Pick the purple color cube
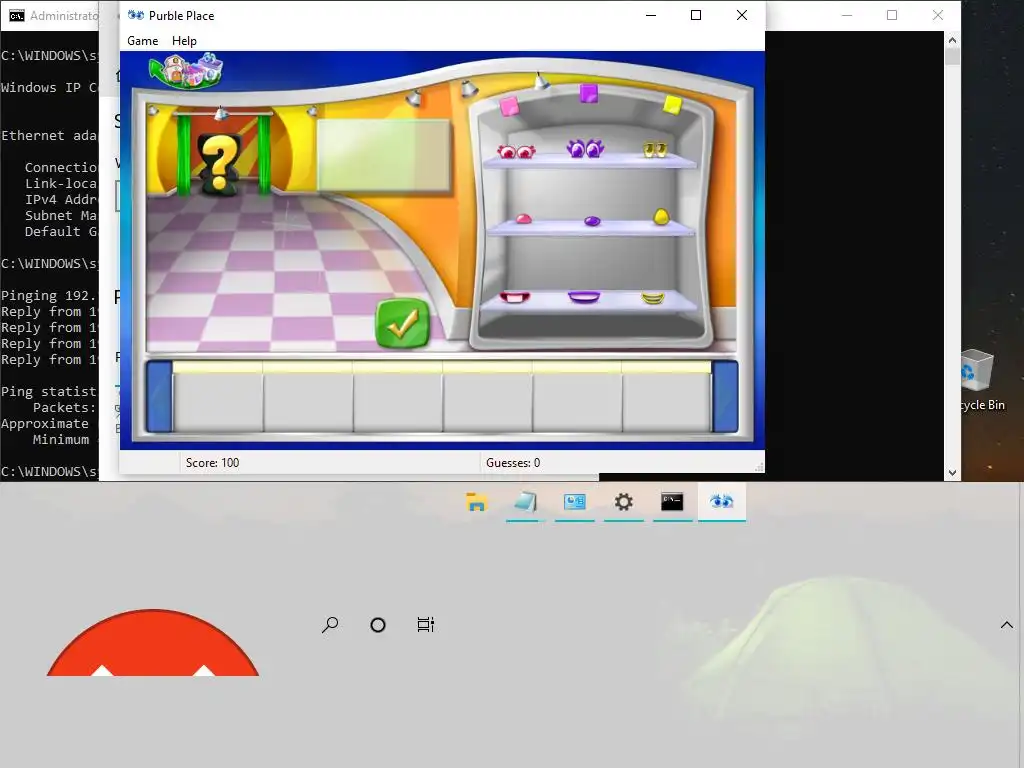This screenshot has width=1024, height=768. point(588,93)
